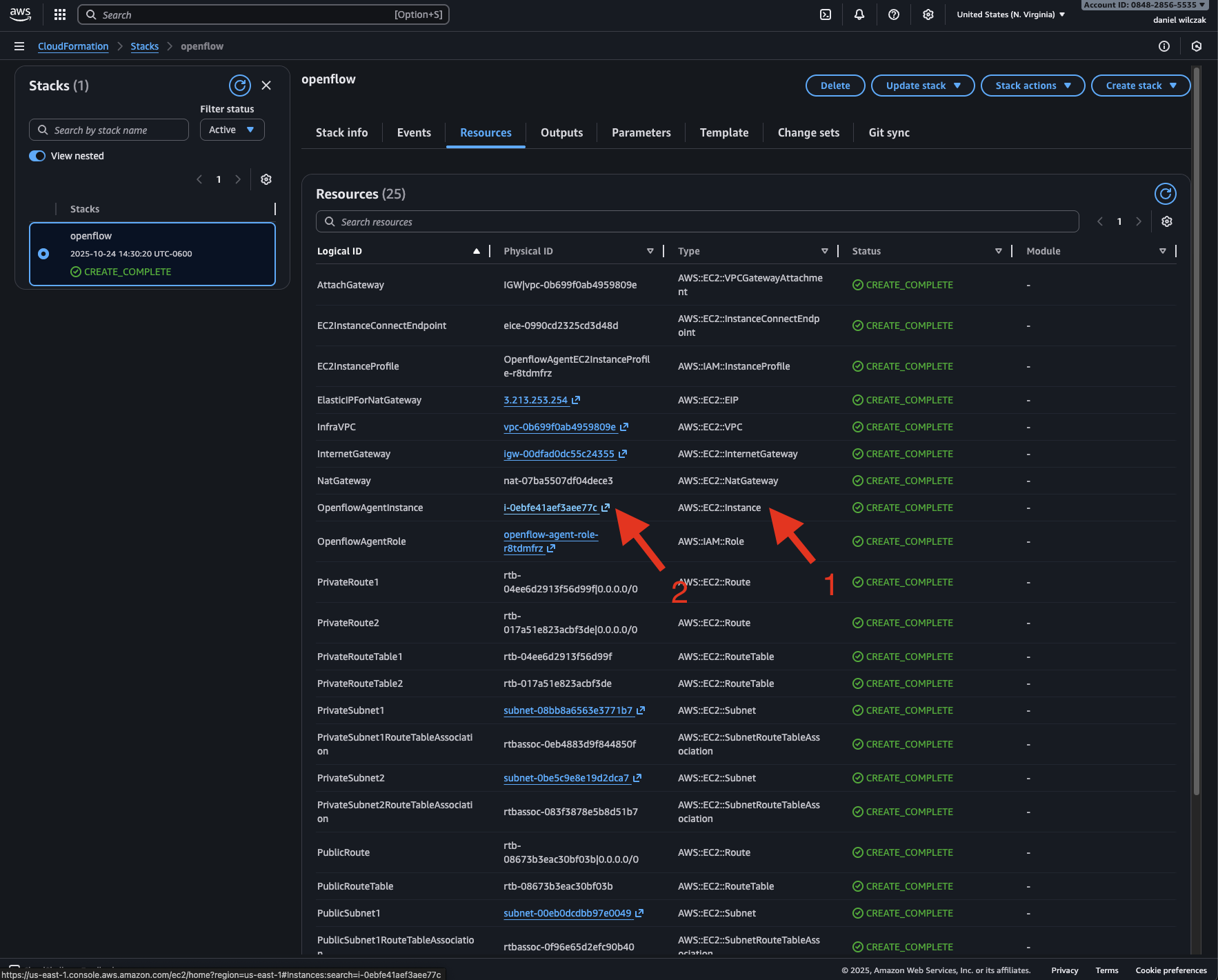Switch to the Outputs tab
The image size is (1218, 980).
[561, 132]
